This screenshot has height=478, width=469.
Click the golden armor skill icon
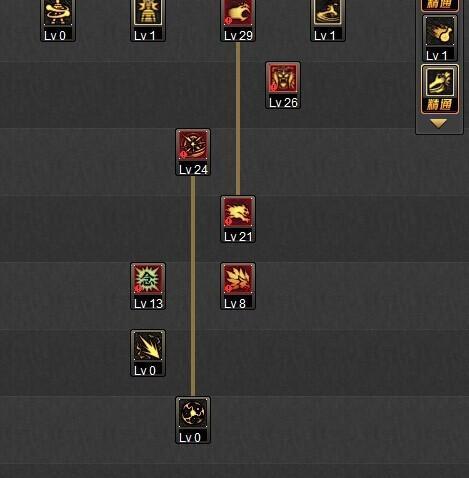click(148, 12)
